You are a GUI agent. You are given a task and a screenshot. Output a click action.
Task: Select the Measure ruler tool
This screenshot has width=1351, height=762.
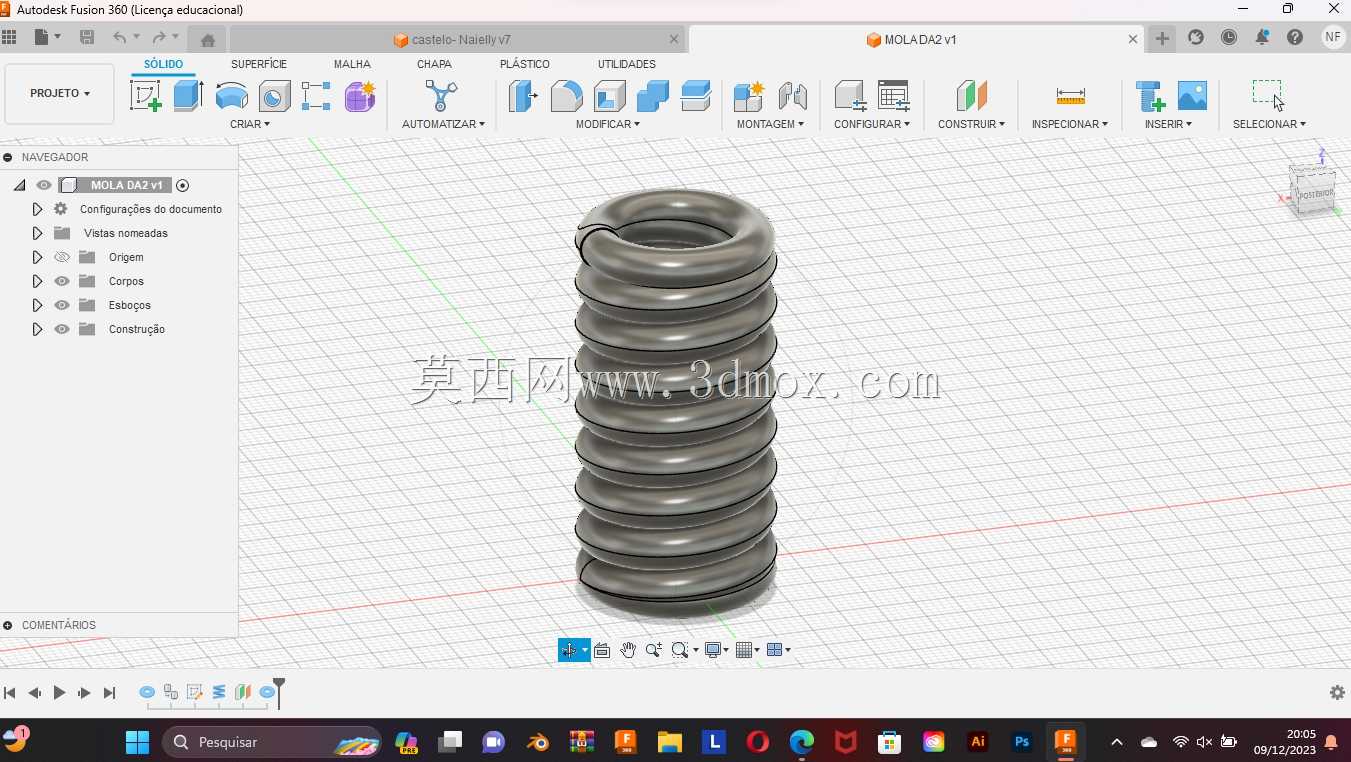pyautogui.click(x=1070, y=96)
